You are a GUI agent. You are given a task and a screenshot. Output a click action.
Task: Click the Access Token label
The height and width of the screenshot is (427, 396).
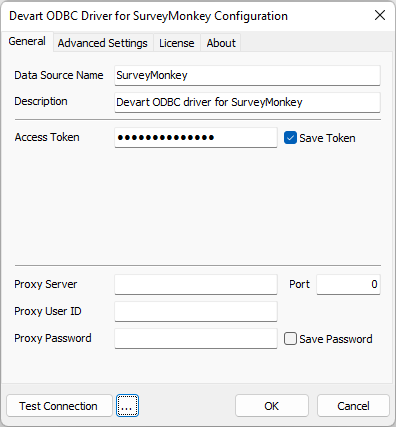47,137
